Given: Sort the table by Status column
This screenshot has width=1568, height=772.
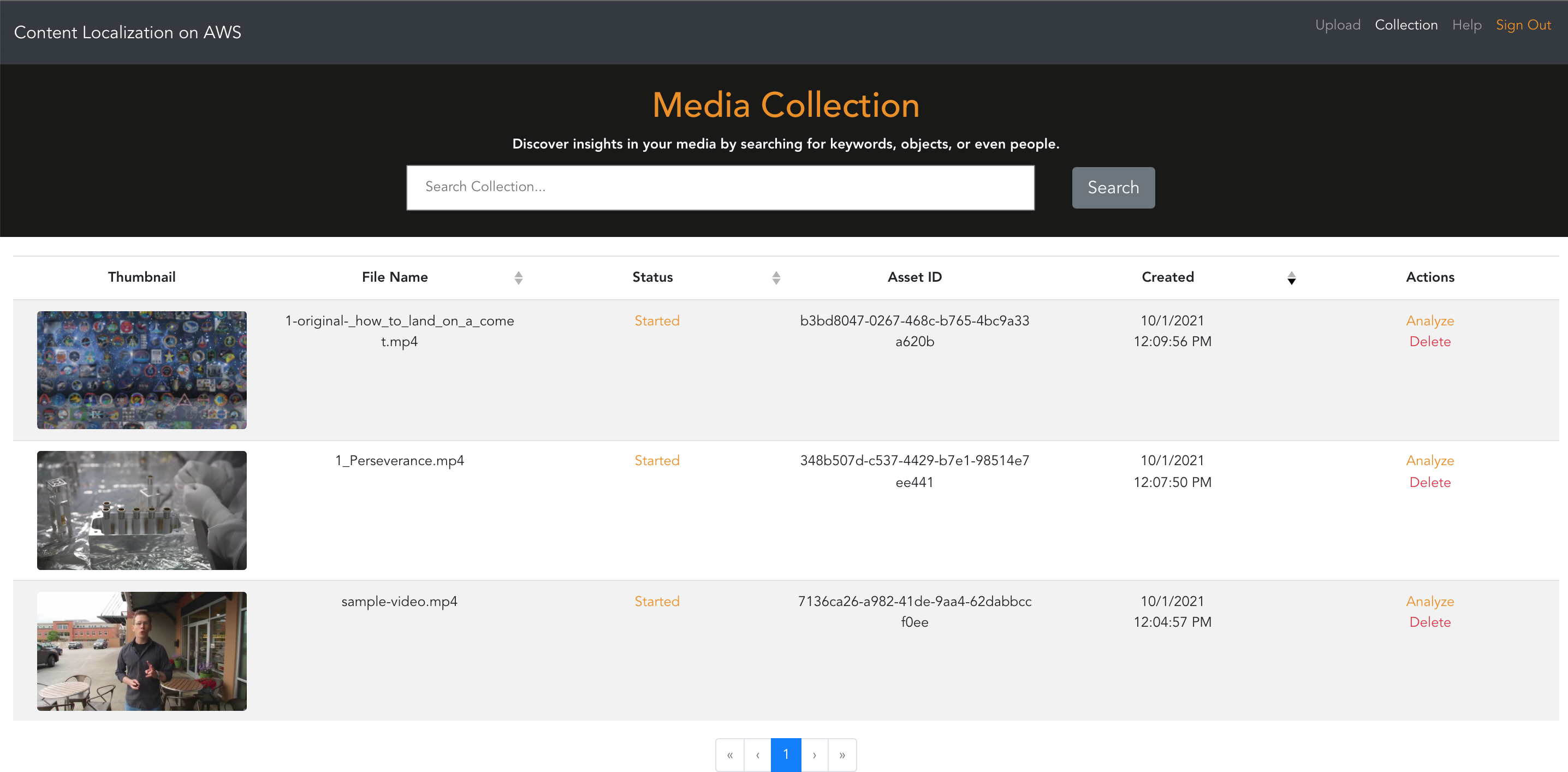Looking at the screenshot, I should tap(775, 278).
